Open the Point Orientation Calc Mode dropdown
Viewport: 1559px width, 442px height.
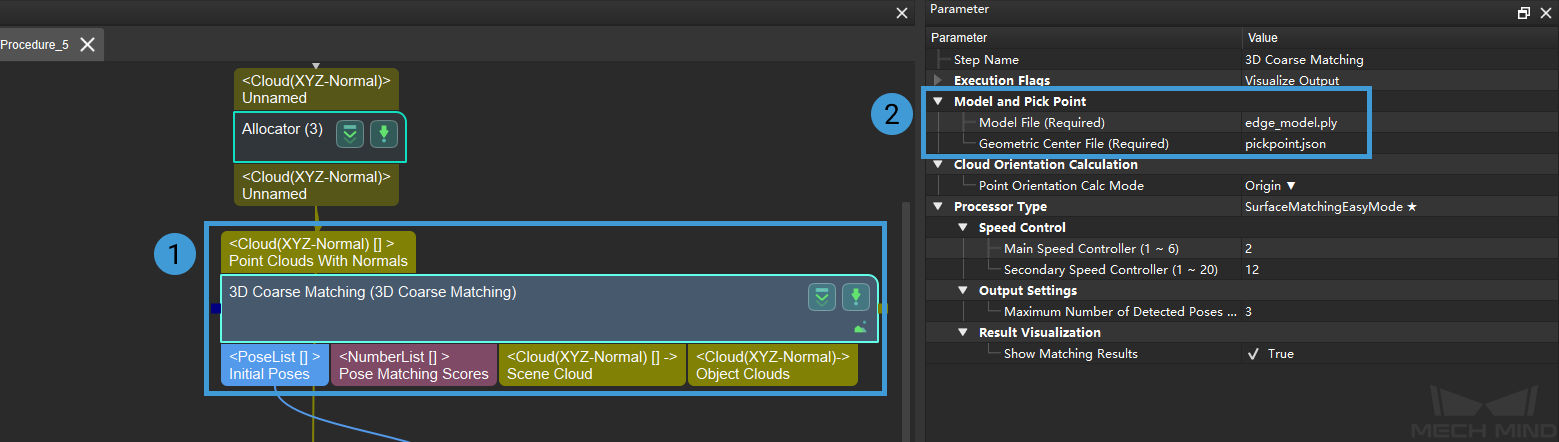click(1270, 186)
